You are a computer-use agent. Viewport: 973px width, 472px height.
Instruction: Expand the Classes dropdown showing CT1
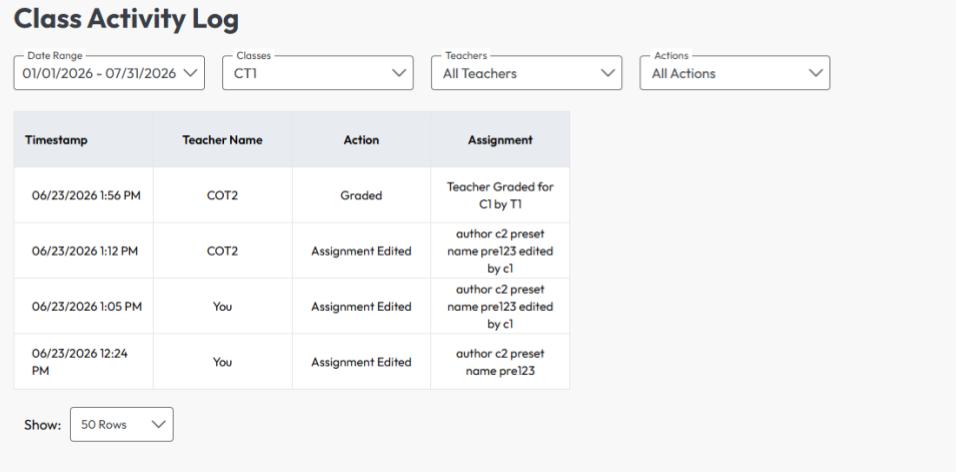pos(318,73)
